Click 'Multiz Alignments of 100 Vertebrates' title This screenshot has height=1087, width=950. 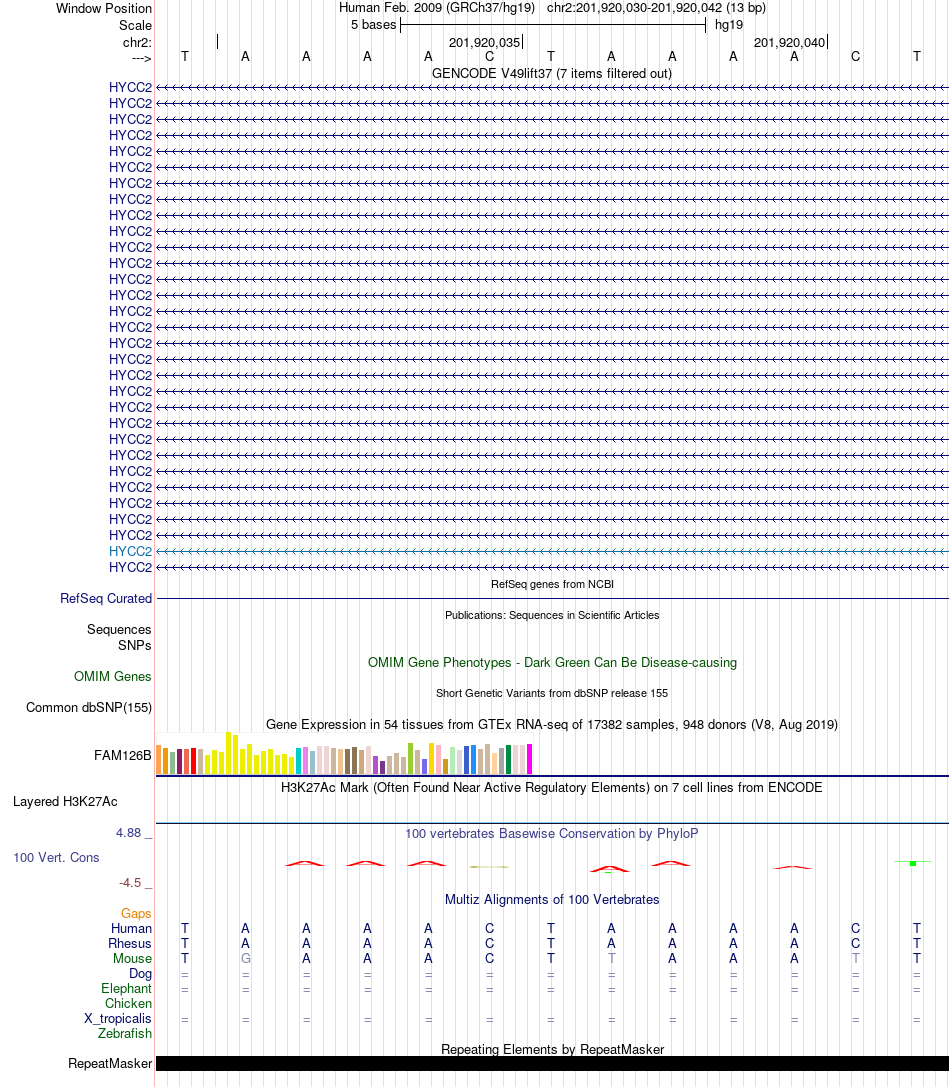coord(552,900)
